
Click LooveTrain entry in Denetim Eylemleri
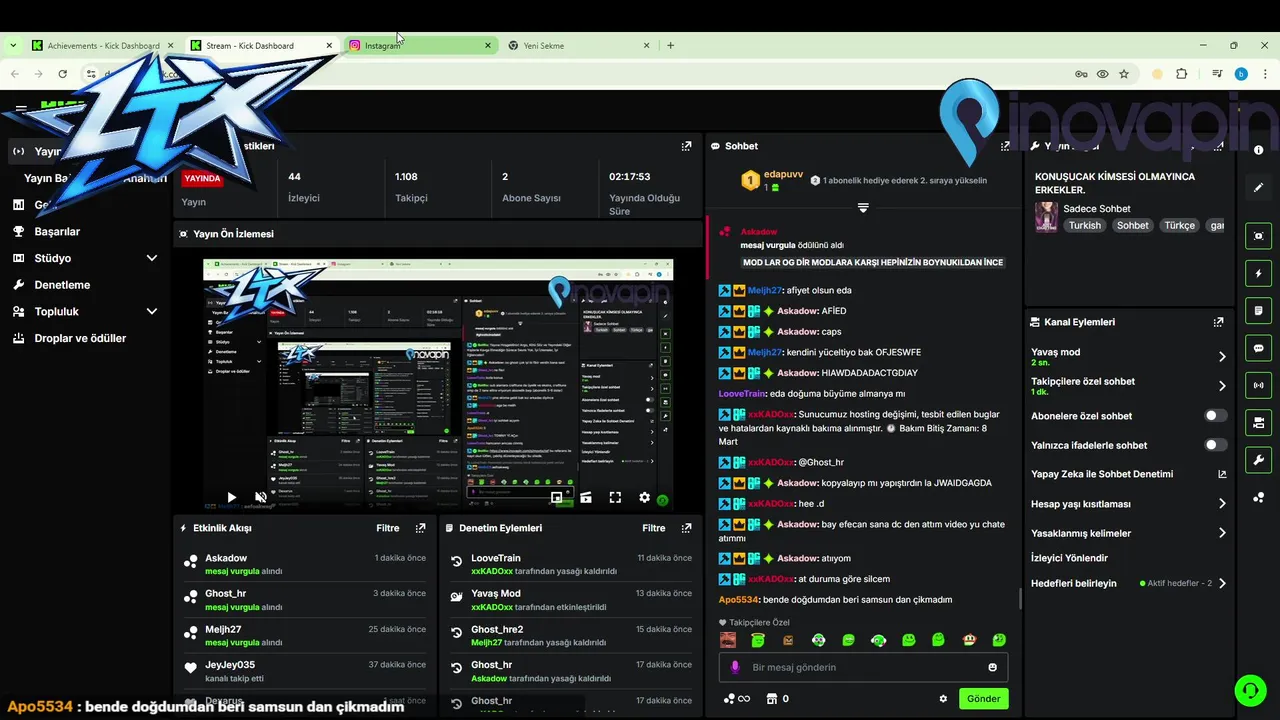tap(496, 558)
